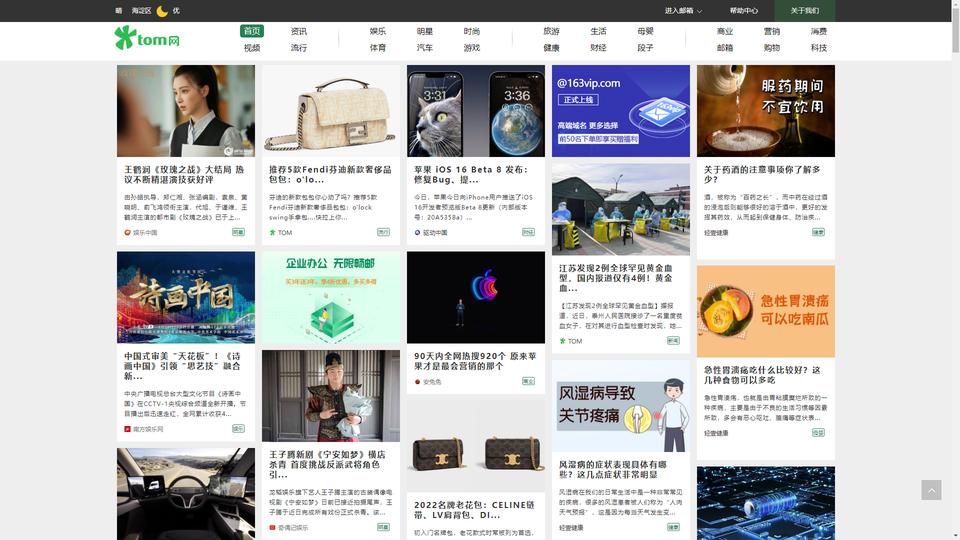
Task: Click the tom网 logo
Action: pos(147,38)
